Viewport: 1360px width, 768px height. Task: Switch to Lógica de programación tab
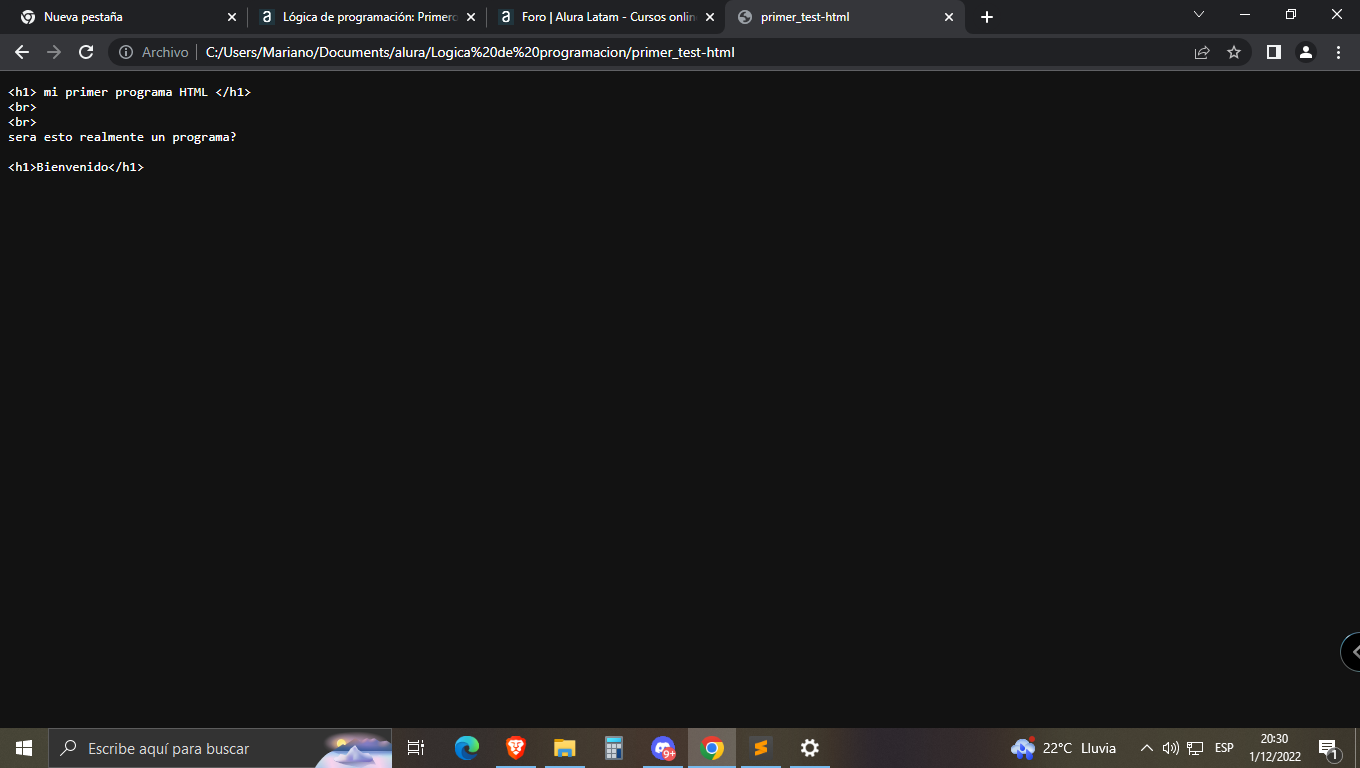tap(366, 17)
